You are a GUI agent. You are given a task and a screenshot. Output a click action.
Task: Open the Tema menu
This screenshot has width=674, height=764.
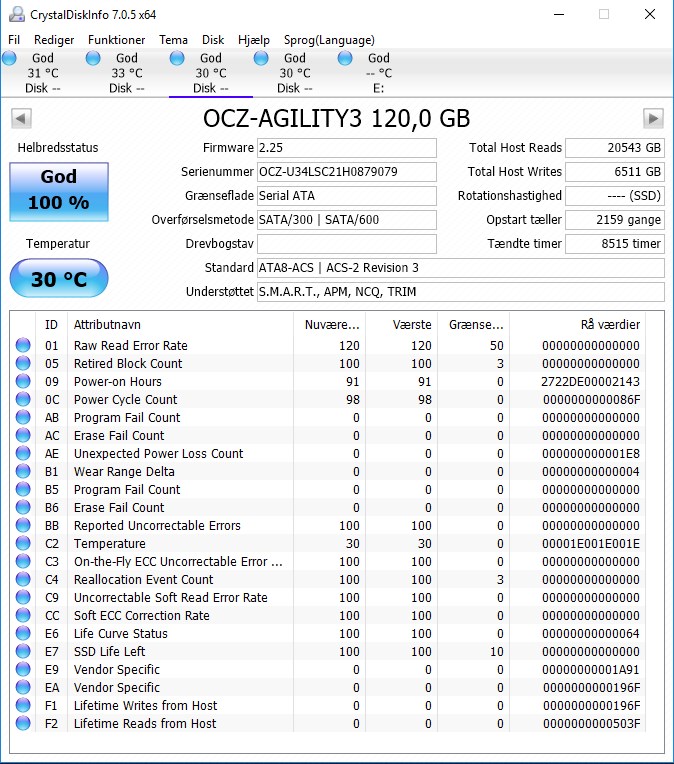[x=173, y=40]
